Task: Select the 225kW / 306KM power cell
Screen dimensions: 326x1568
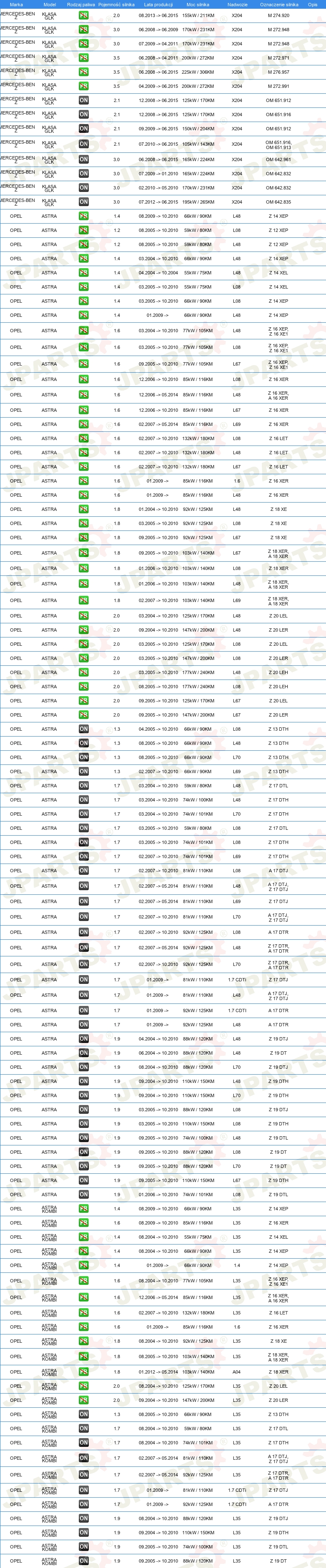Action: [x=198, y=72]
